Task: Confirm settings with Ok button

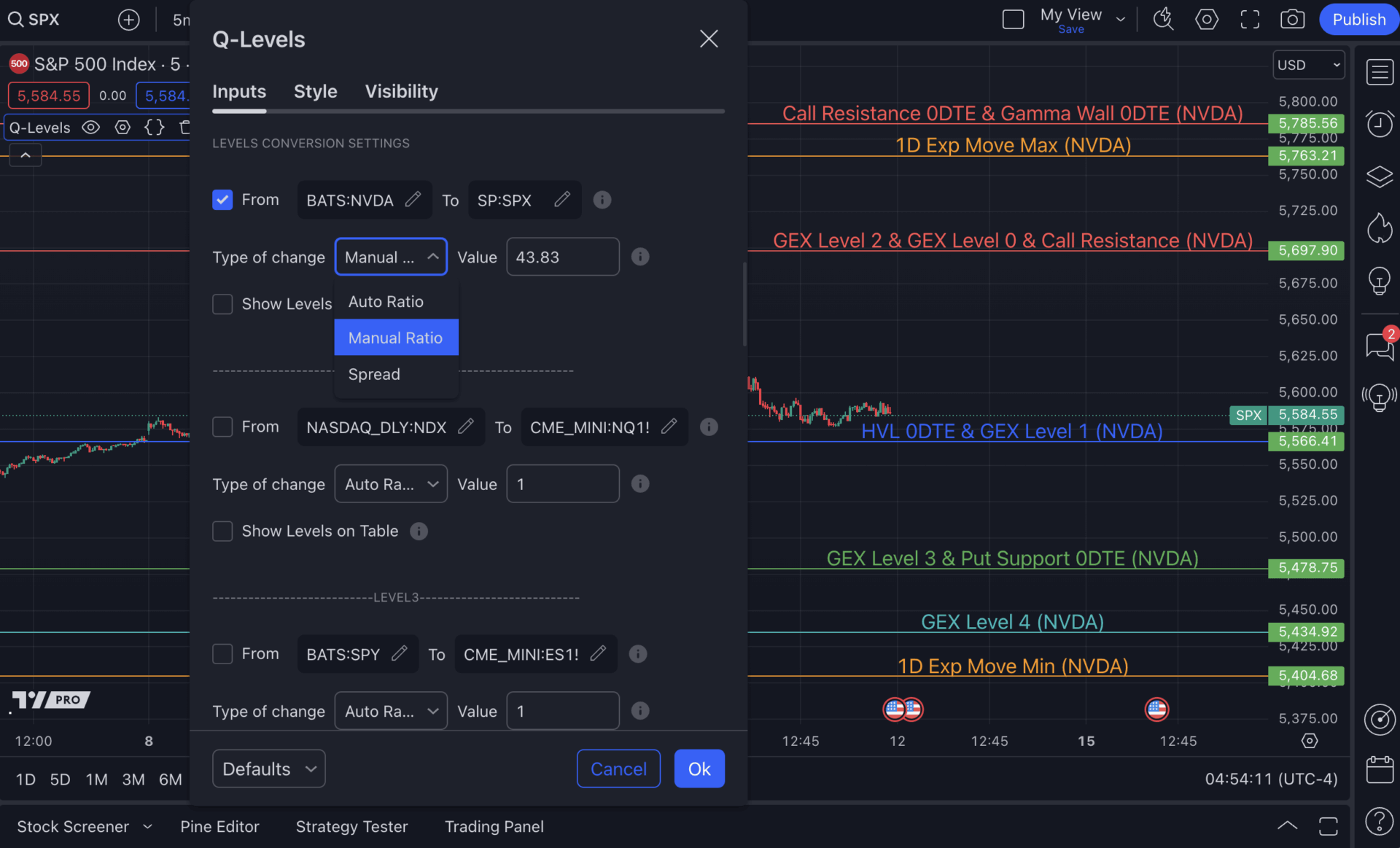Action: (699, 769)
